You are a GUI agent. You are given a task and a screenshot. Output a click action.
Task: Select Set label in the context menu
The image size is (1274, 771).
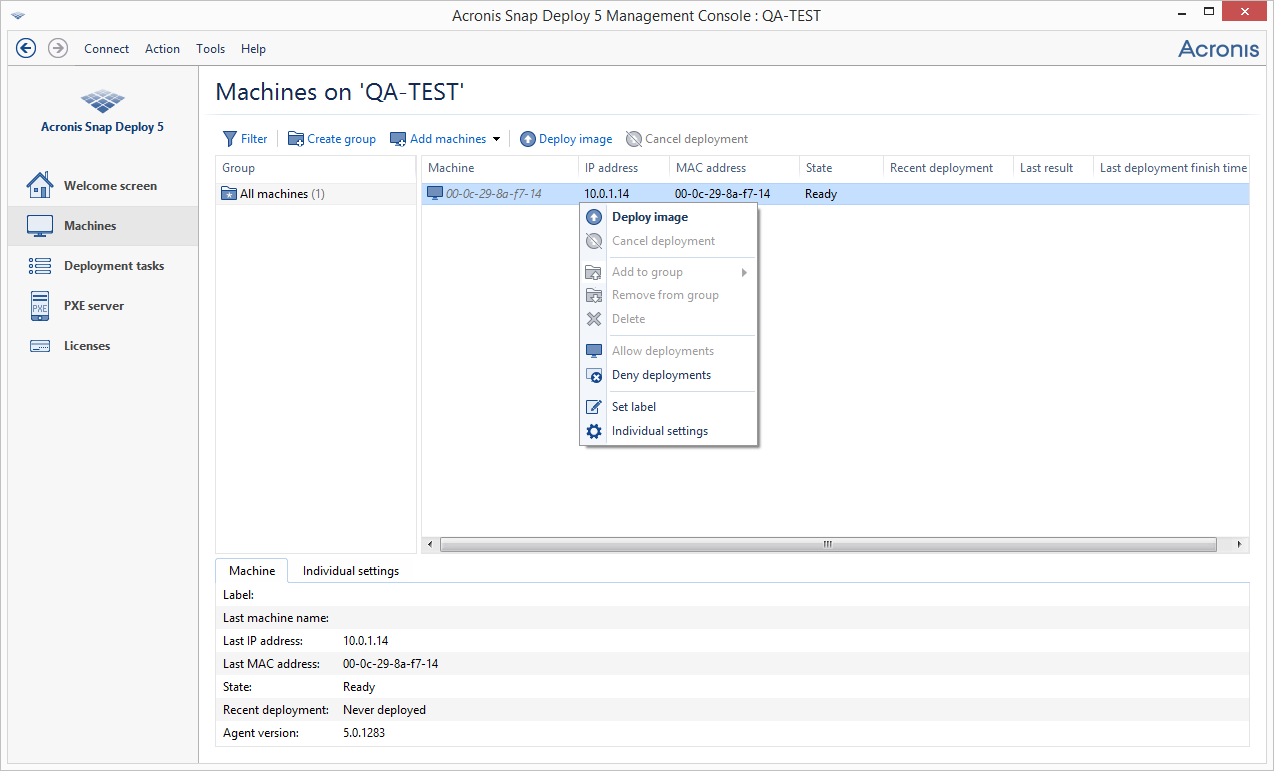[634, 407]
